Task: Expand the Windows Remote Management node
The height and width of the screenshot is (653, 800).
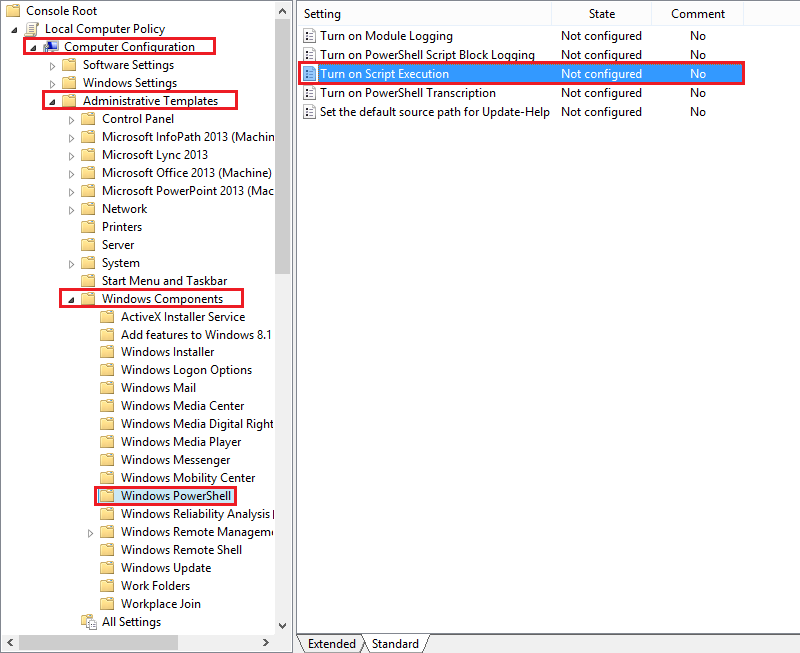Action: click(x=90, y=531)
